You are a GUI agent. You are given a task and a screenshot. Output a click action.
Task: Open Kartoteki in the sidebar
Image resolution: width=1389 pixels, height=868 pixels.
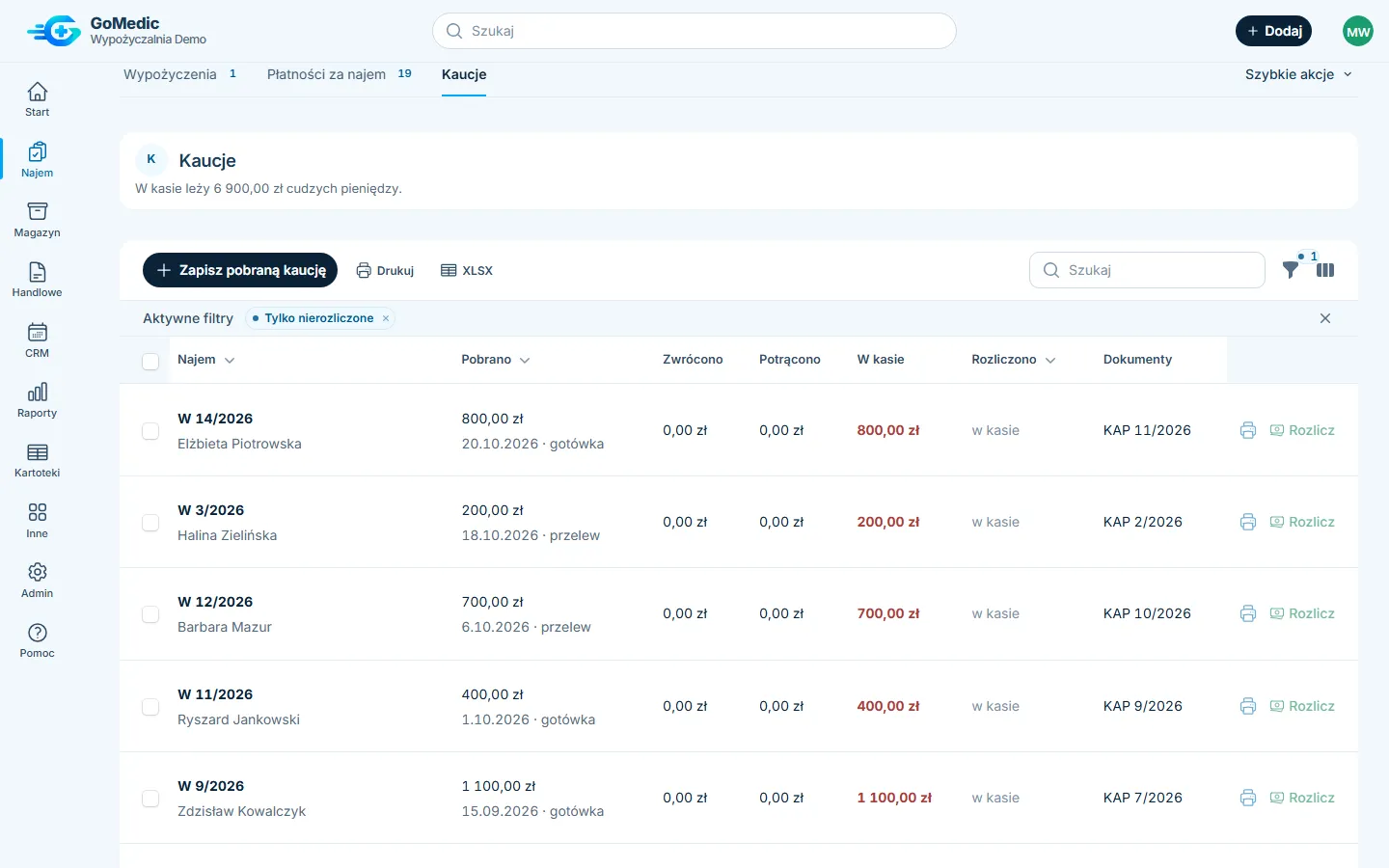tap(37, 461)
